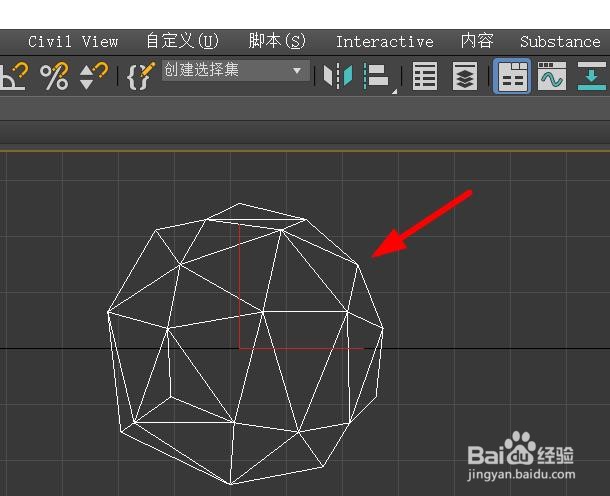Open the 内容 menu
The width and height of the screenshot is (610, 496).
477,41
